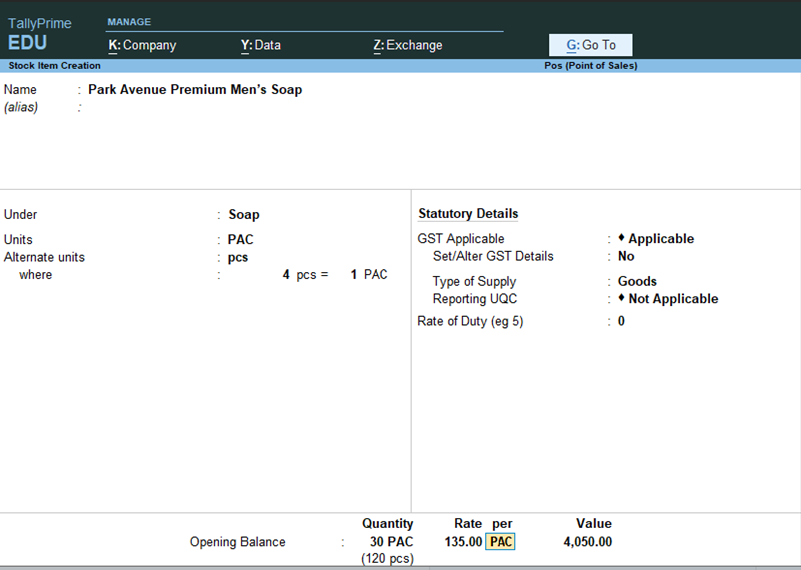Change Type of Supply value Goods

(637, 281)
